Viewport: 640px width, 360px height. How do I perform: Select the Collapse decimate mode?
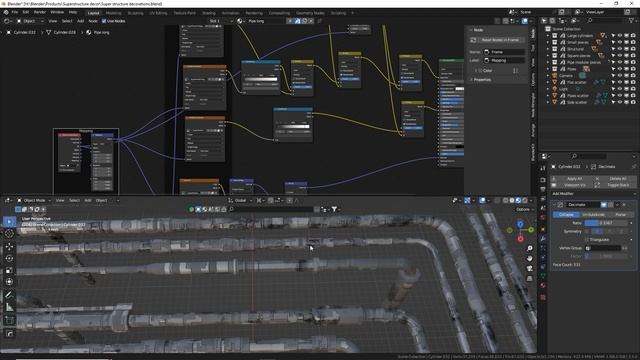566,214
